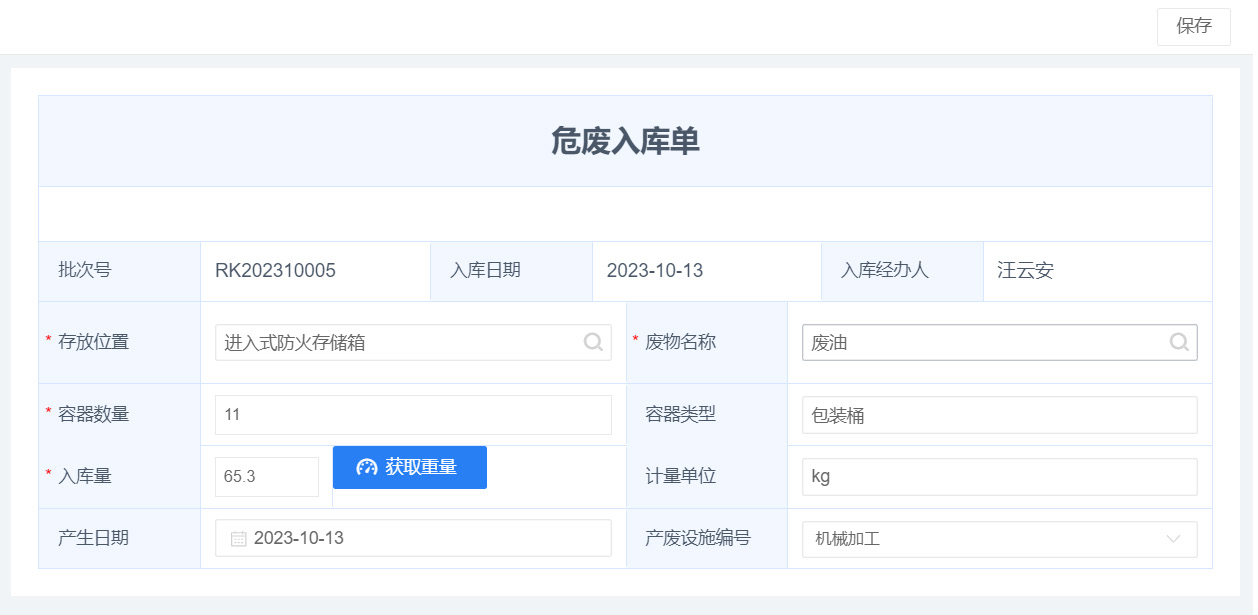Click the batch number RK202310005

(x=275, y=271)
